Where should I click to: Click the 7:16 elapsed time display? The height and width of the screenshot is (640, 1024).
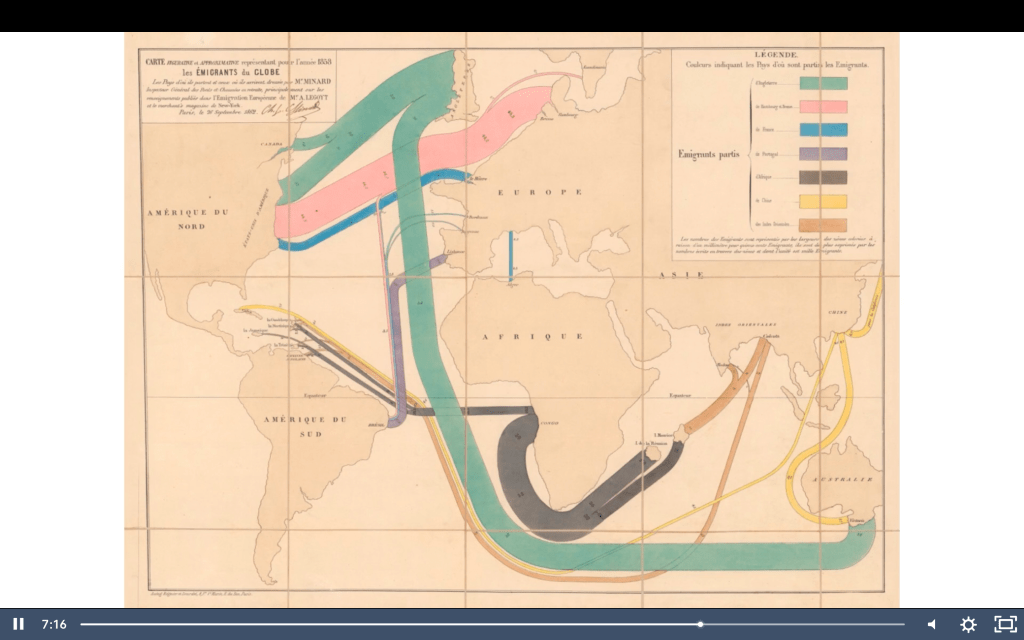(x=54, y=624)
